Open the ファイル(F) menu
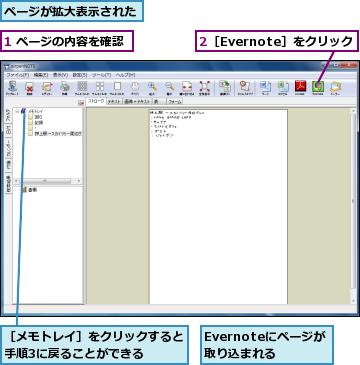 pyautogui.click(x=17, y=75)
